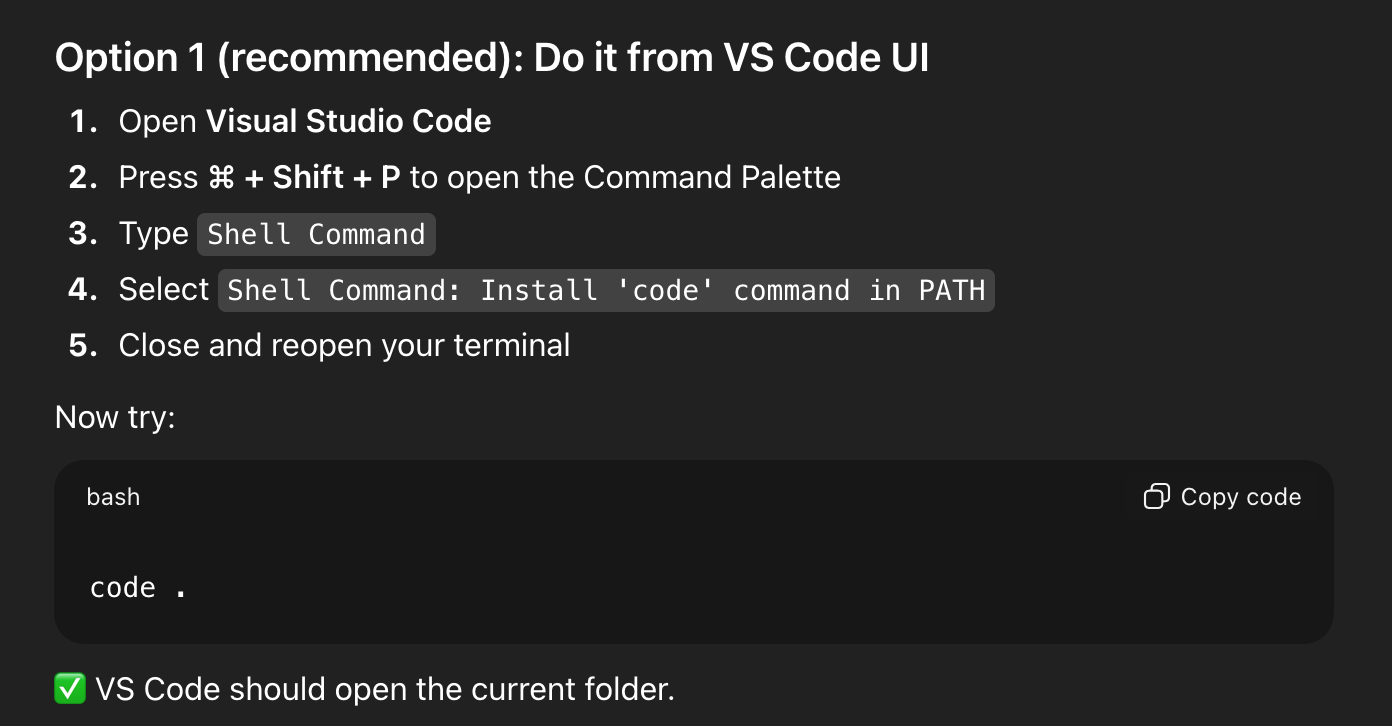Click the step number 1 marker
Viewport: 1392px width, 726px height.
[83, 122]
